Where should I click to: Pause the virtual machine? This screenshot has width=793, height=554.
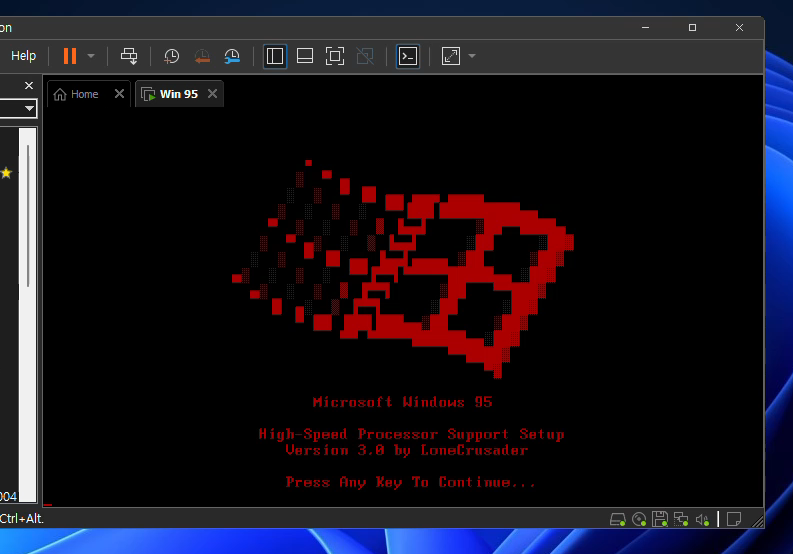[70, 56]
